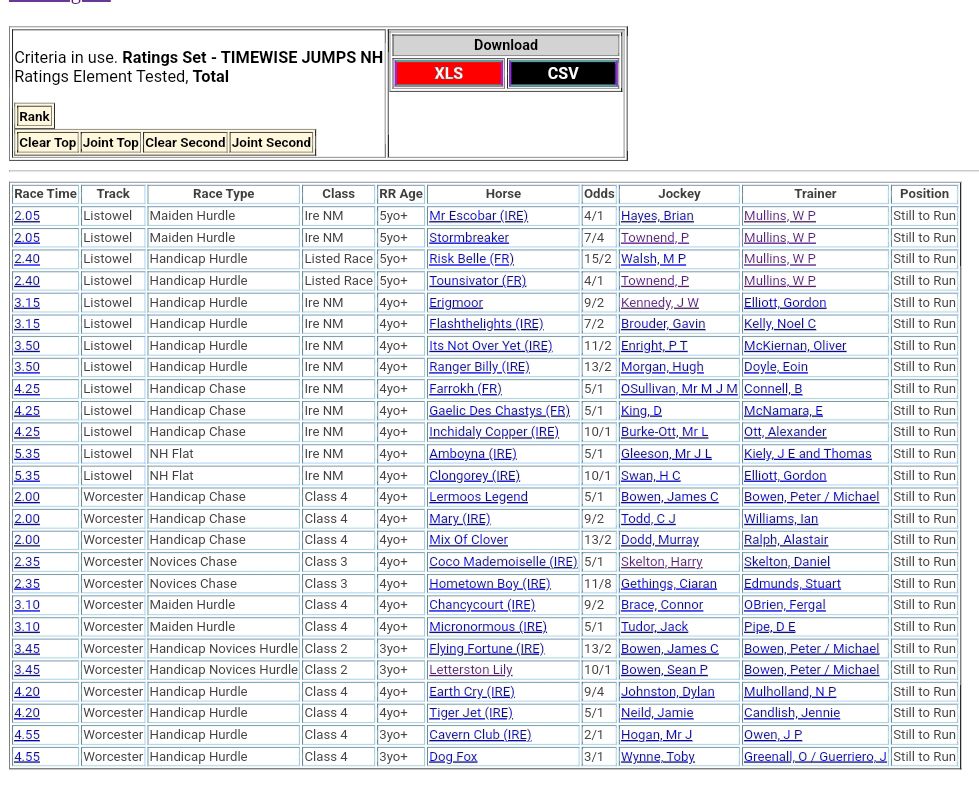Open horse Coco Mademoiselle (IRE)

[x=503, y=562]
